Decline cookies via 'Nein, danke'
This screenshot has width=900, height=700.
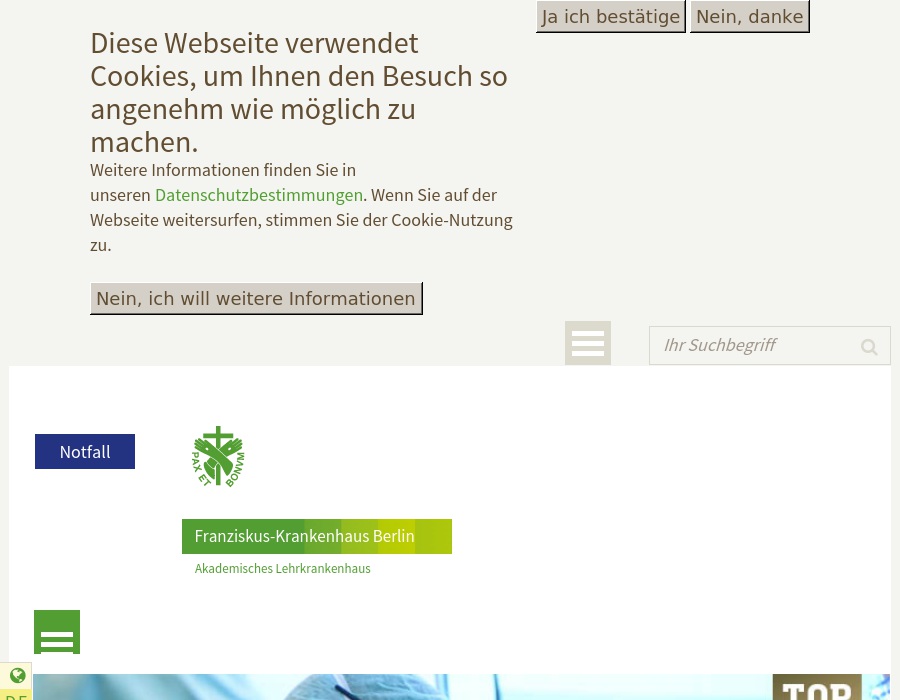click(x=749, y=17)
